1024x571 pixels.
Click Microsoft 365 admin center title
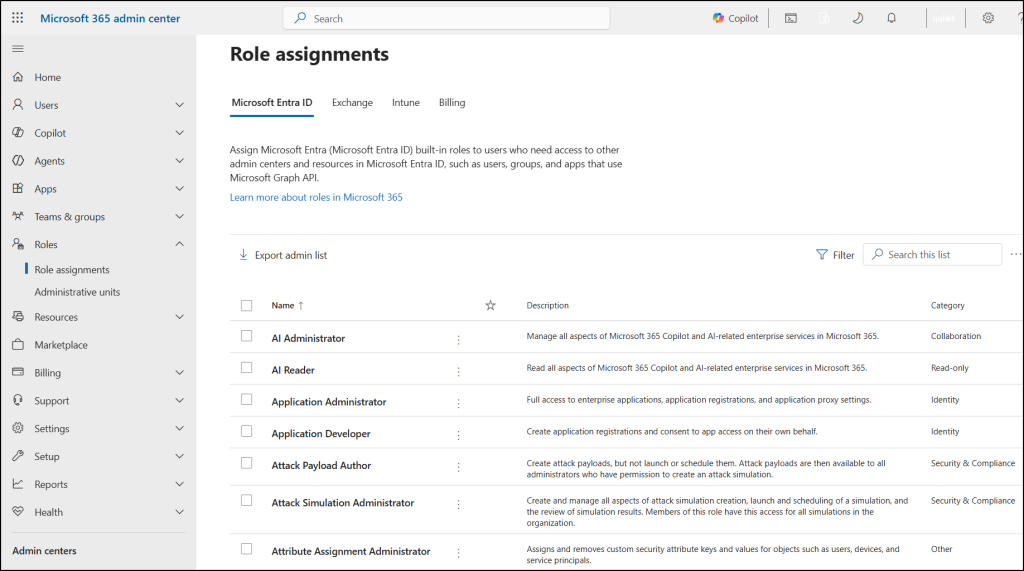[x=110, y=18]
